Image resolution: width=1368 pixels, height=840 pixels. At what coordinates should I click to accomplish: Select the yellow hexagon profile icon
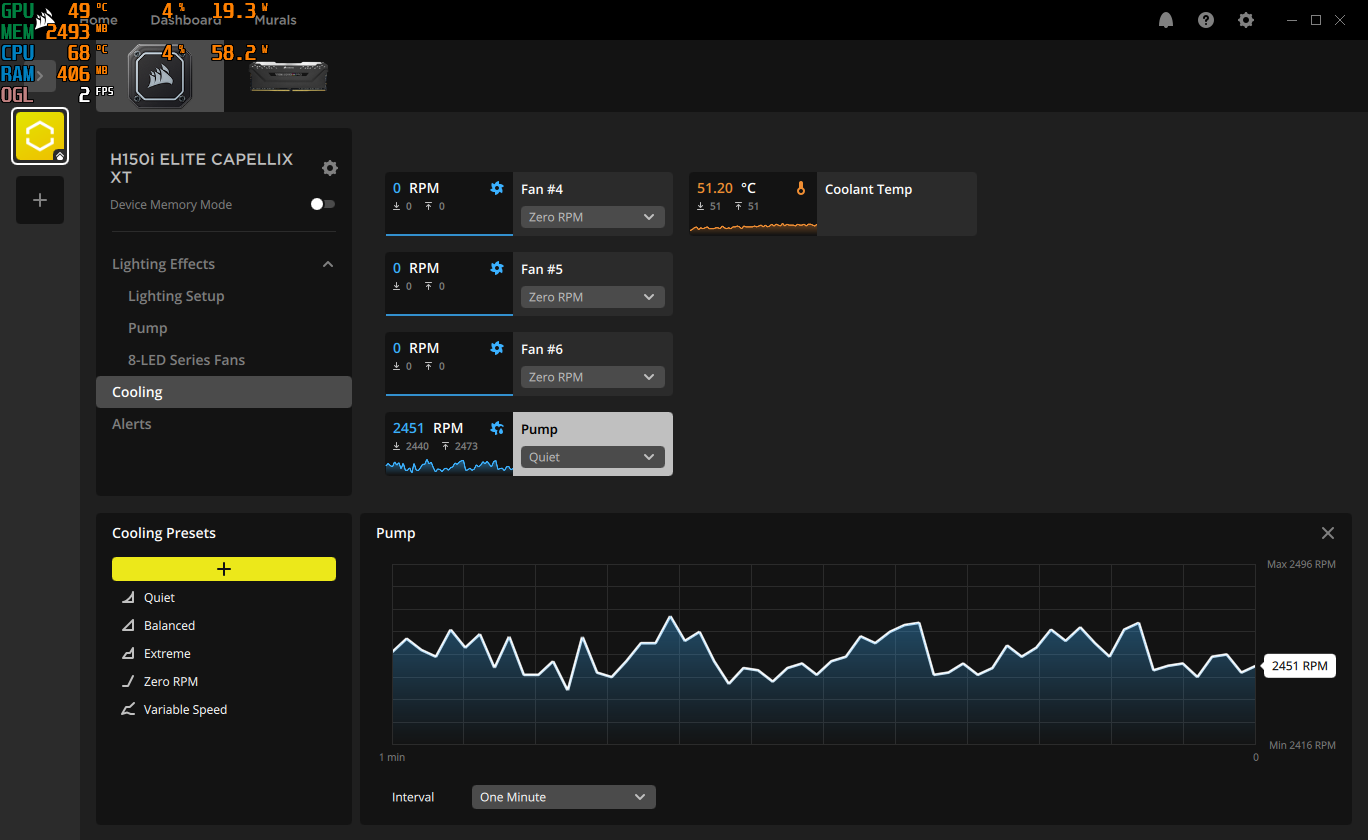40,136
